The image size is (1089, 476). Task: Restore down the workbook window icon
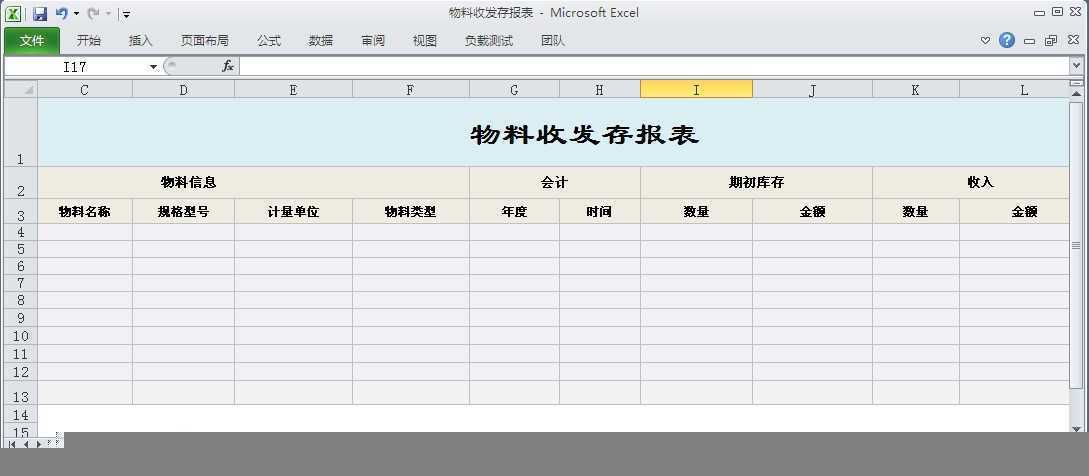coord(1051,41)
